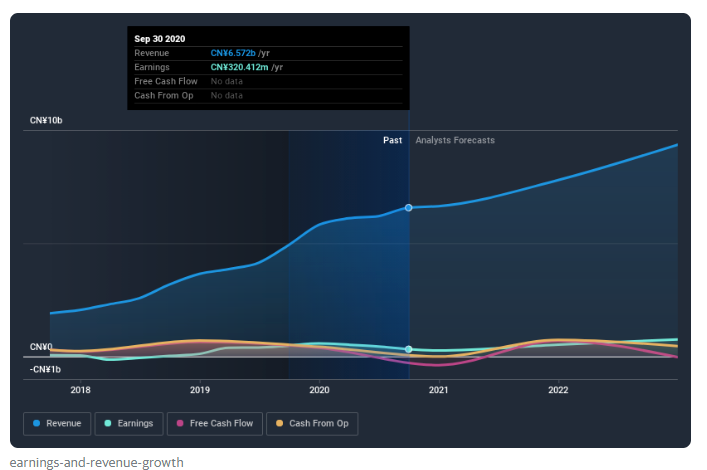Click the Analysts Forecasts label

455,141
